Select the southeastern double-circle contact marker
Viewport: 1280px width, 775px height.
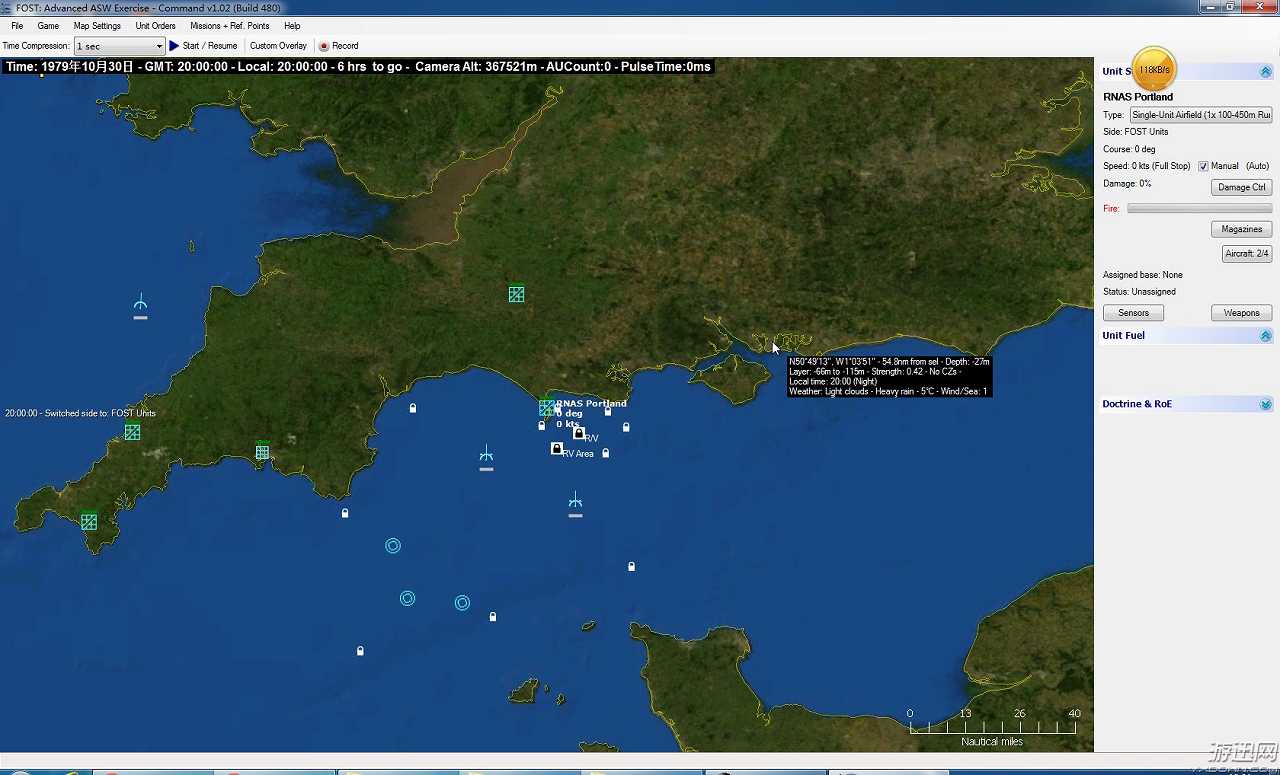coord(462,603)
